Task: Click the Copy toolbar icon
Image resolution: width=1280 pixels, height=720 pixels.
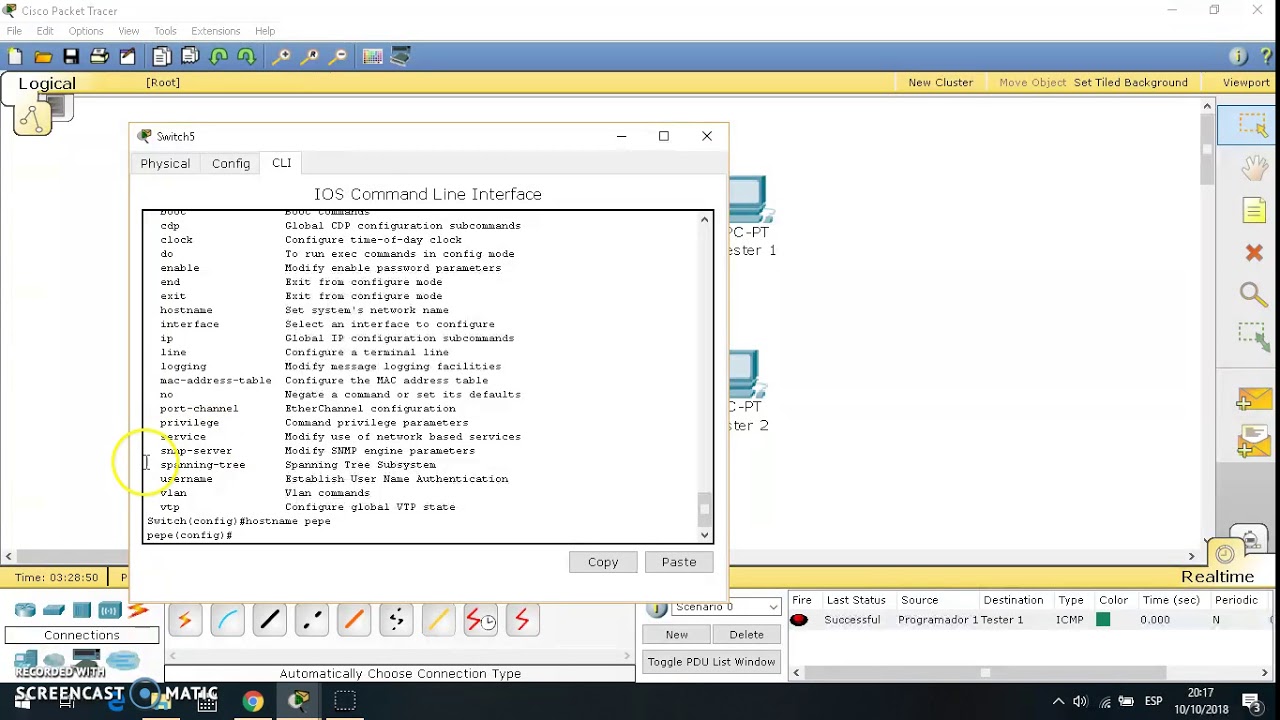Action: (162, 57)
